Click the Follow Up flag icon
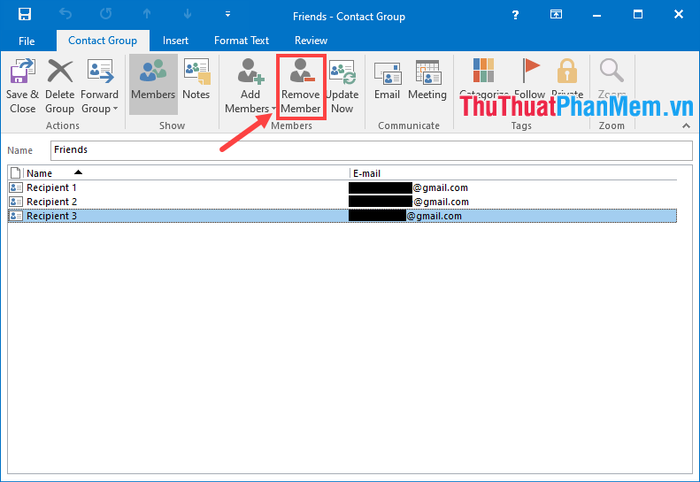700x482 pixels. point(530,72)
